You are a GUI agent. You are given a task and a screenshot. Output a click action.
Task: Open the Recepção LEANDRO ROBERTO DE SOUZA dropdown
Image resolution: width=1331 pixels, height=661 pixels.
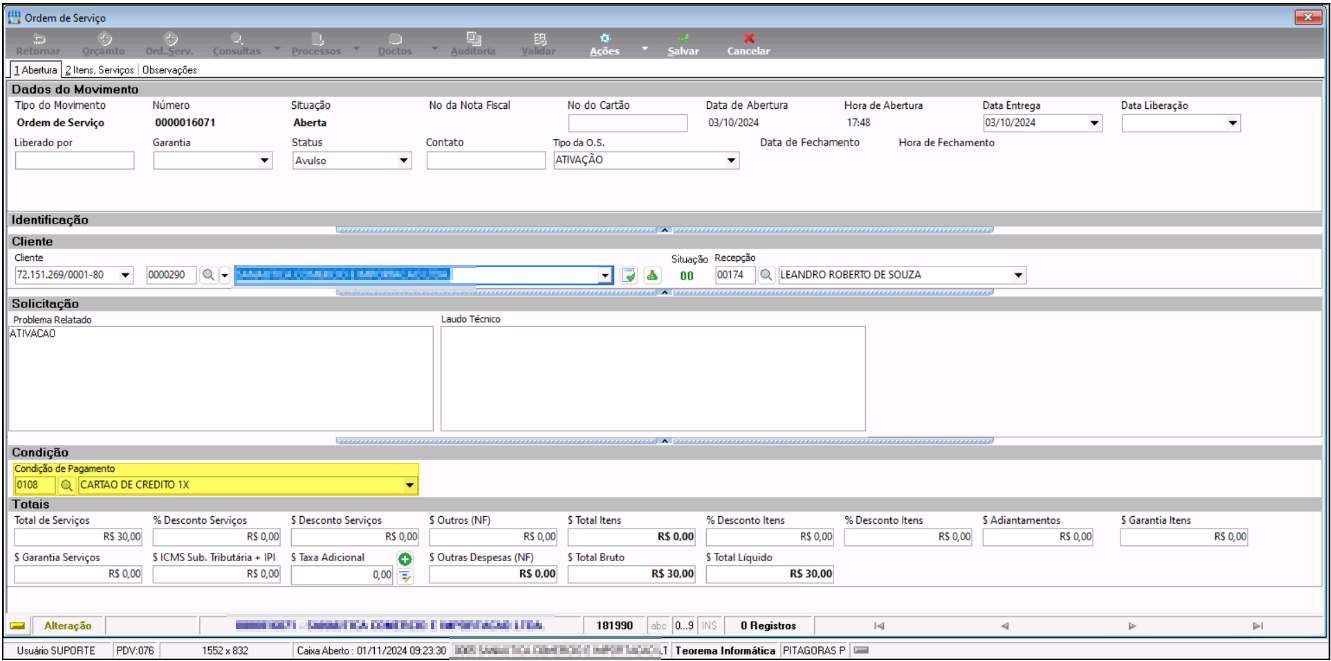pyautogui.click(x=1019, y=275)
